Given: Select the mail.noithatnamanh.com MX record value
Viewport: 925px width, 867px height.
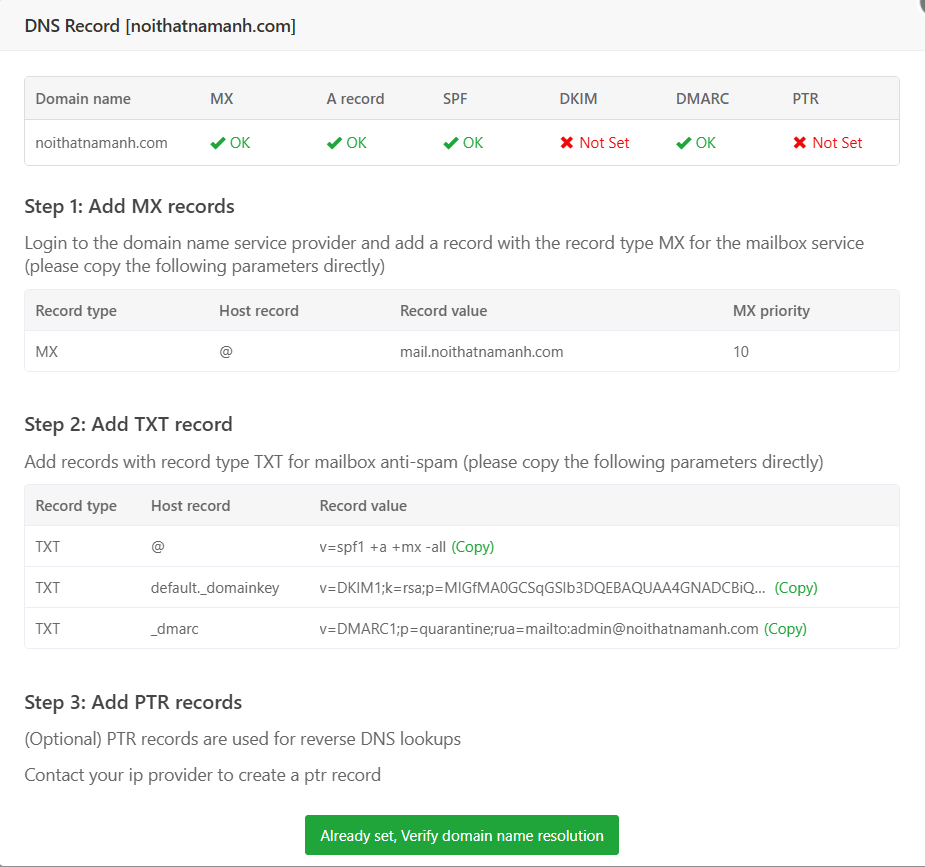Looking at the screenshot, I should (x=482, y=352).
